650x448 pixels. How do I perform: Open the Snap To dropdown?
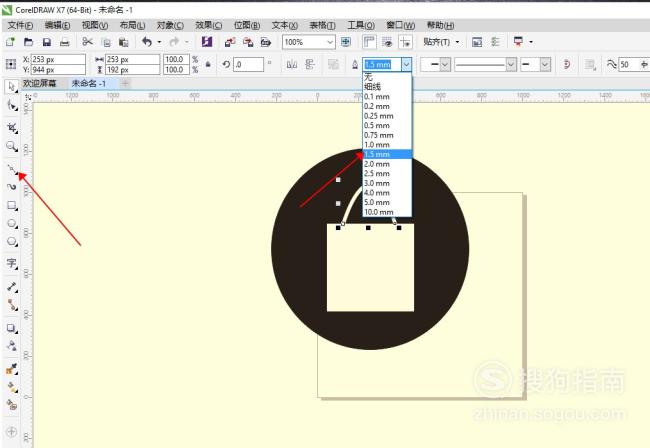[442, 42]
